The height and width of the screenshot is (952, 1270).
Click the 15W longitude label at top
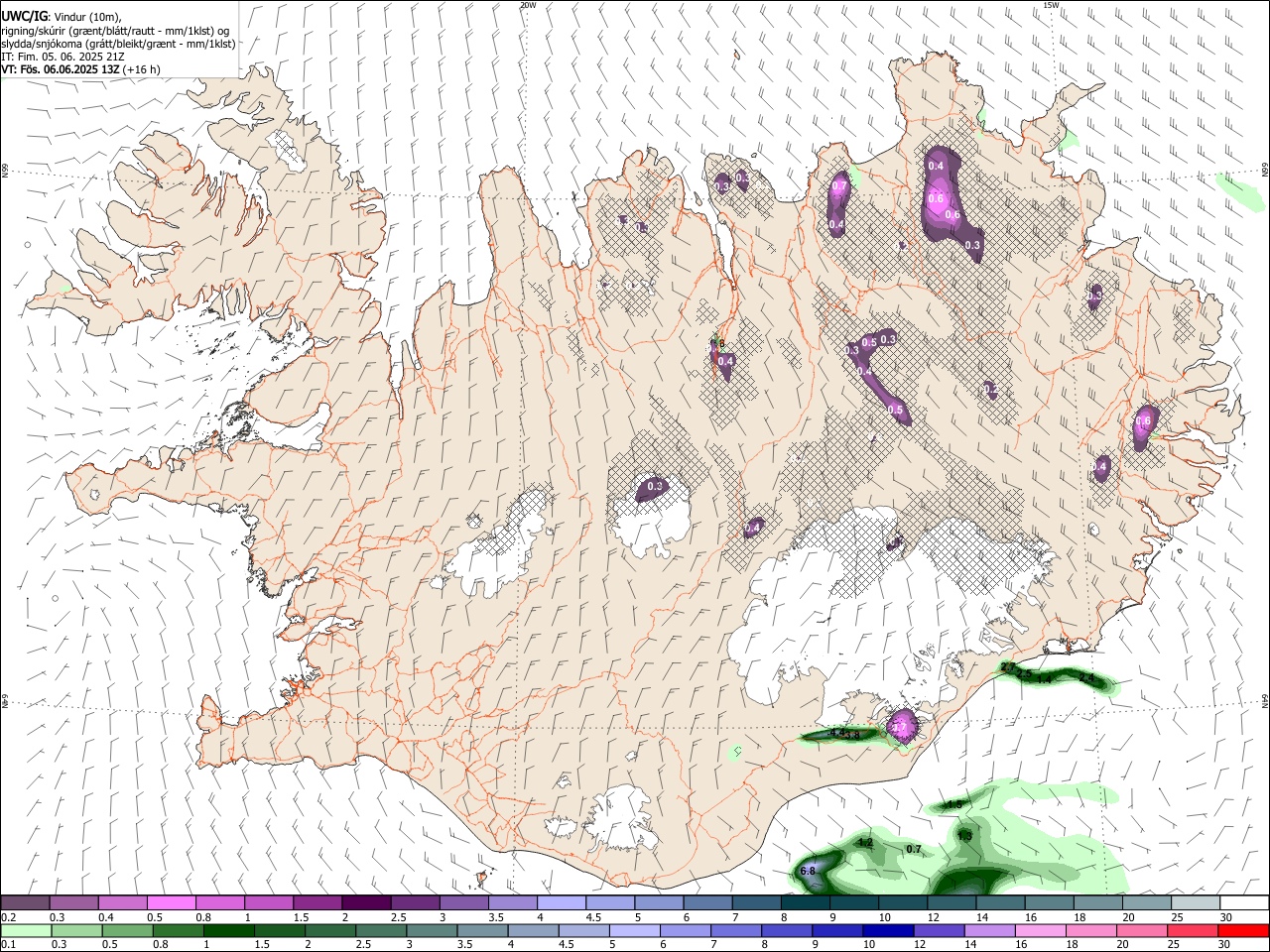click(1051, 5)
